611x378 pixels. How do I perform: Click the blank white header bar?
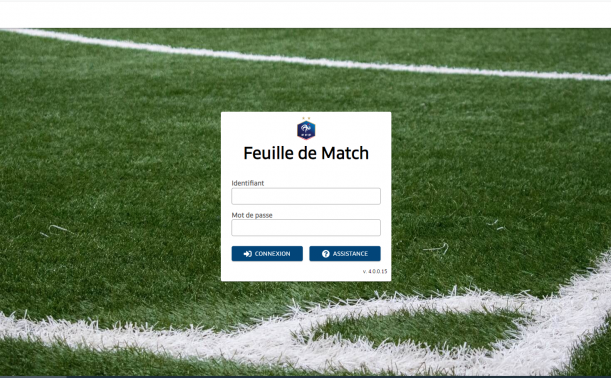click(x=306, y=15)
